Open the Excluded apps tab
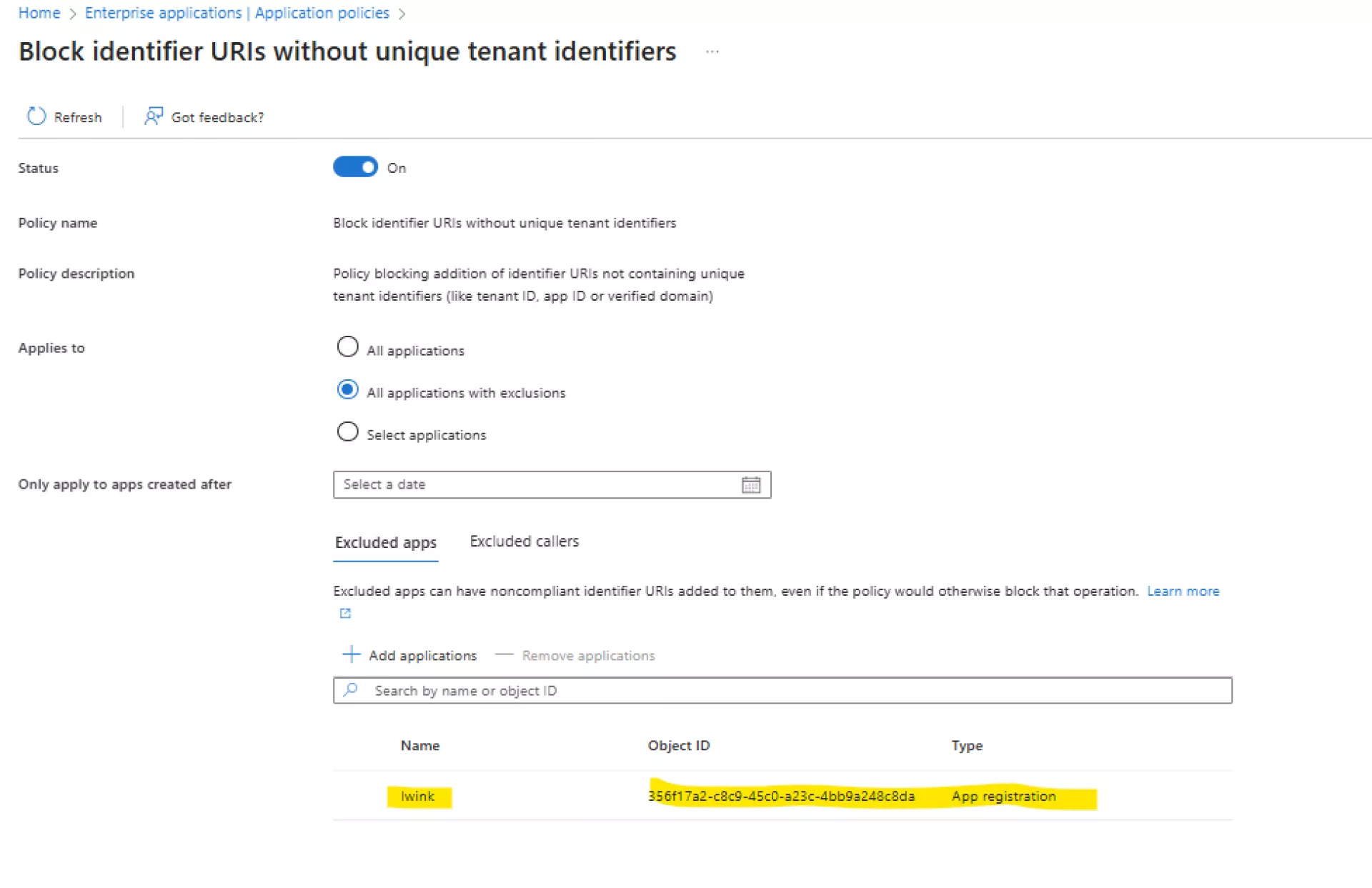1372x888 pixels. click(x=385, y=543)
